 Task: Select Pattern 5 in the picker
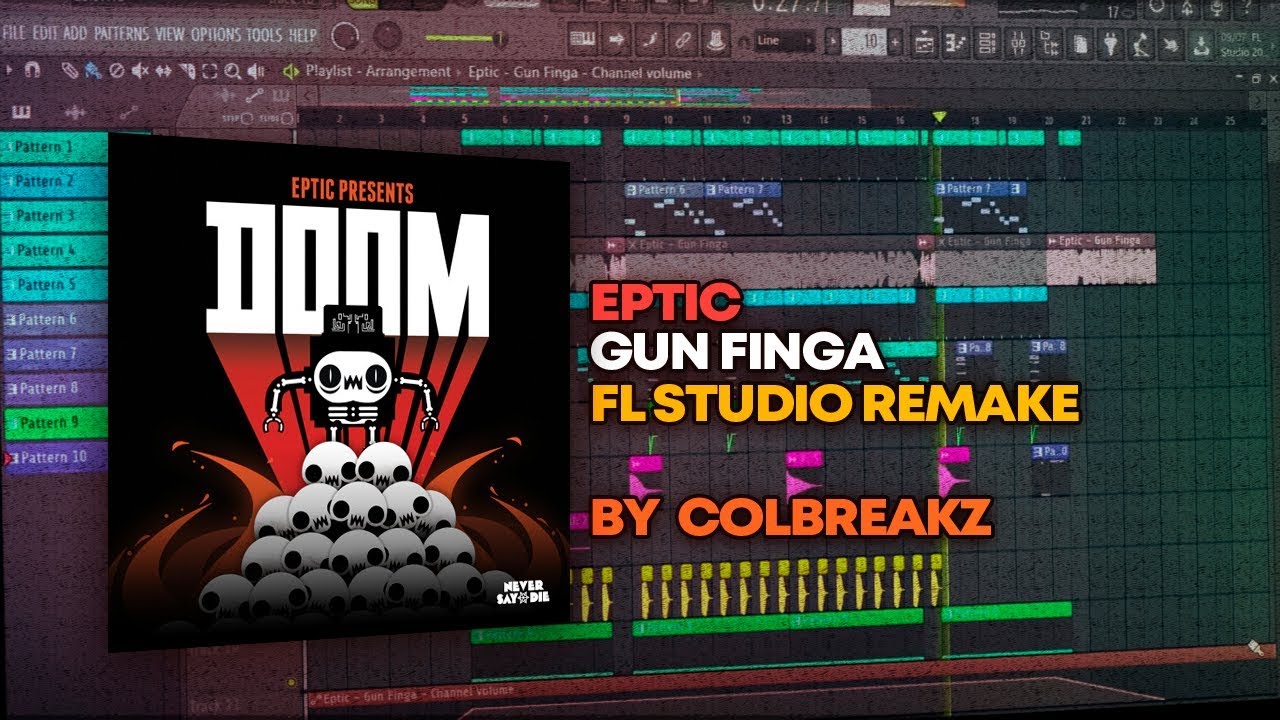[54, 284]
